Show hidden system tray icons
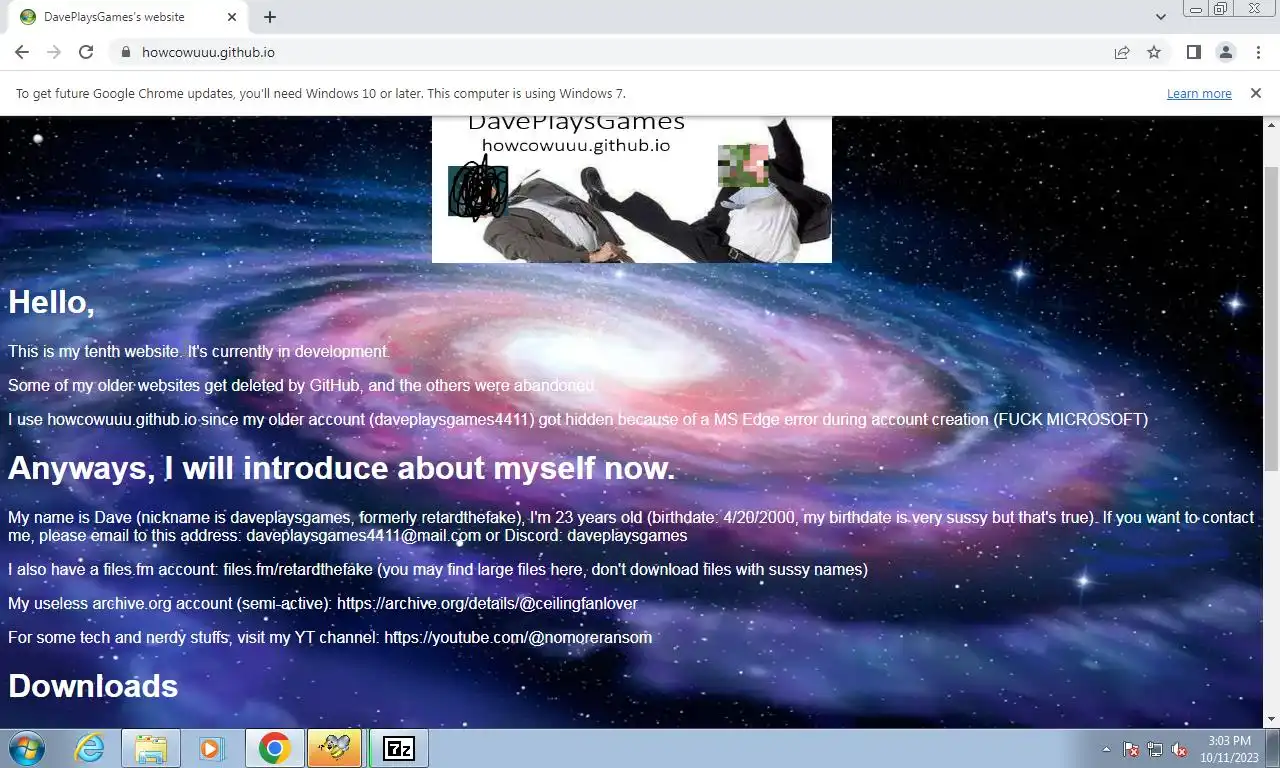Viewport: 1280px width, 768px height. pos(1106,749)
